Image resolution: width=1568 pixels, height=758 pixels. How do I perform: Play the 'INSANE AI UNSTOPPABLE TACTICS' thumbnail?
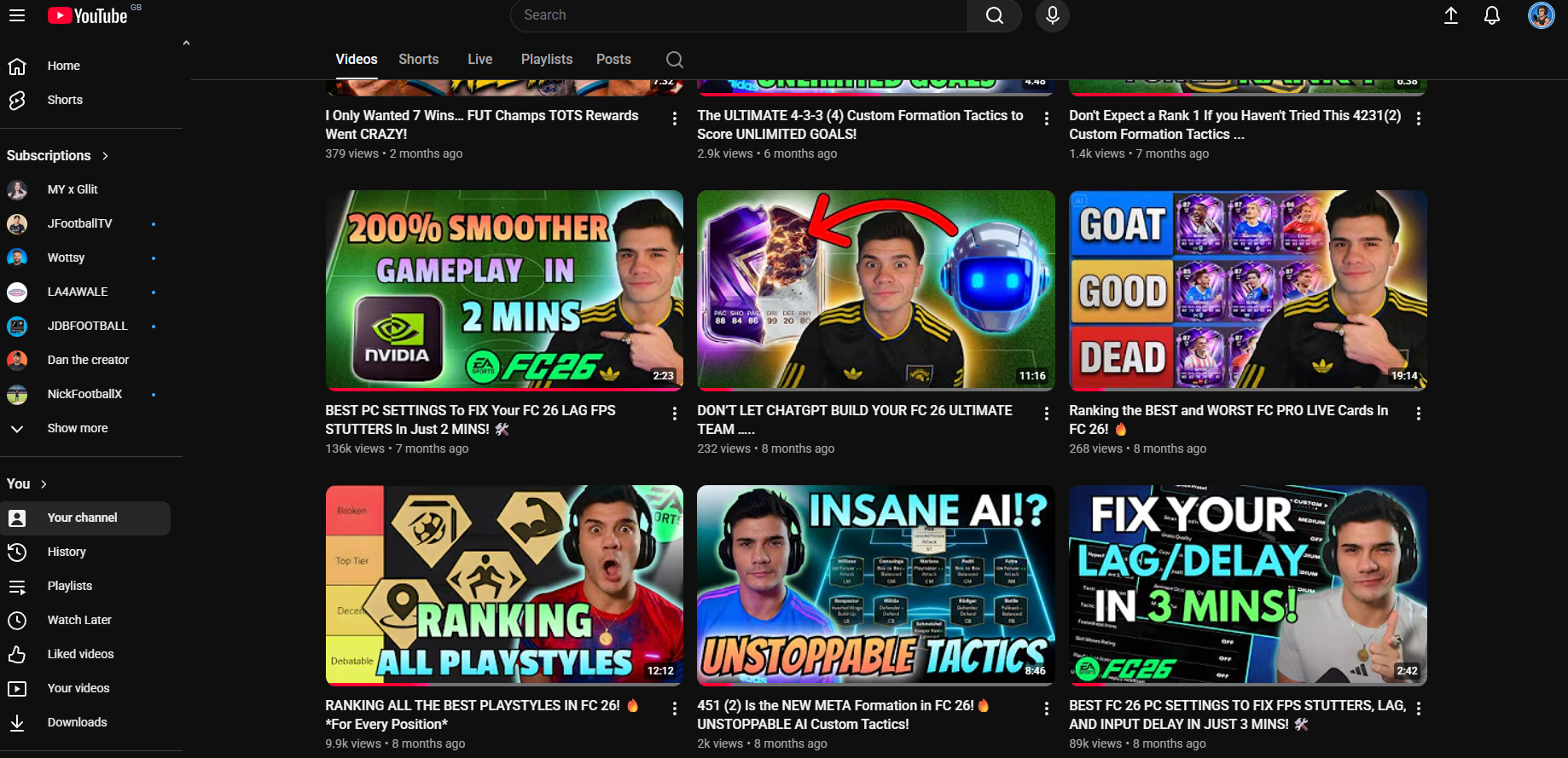click(x=876, y=585)
